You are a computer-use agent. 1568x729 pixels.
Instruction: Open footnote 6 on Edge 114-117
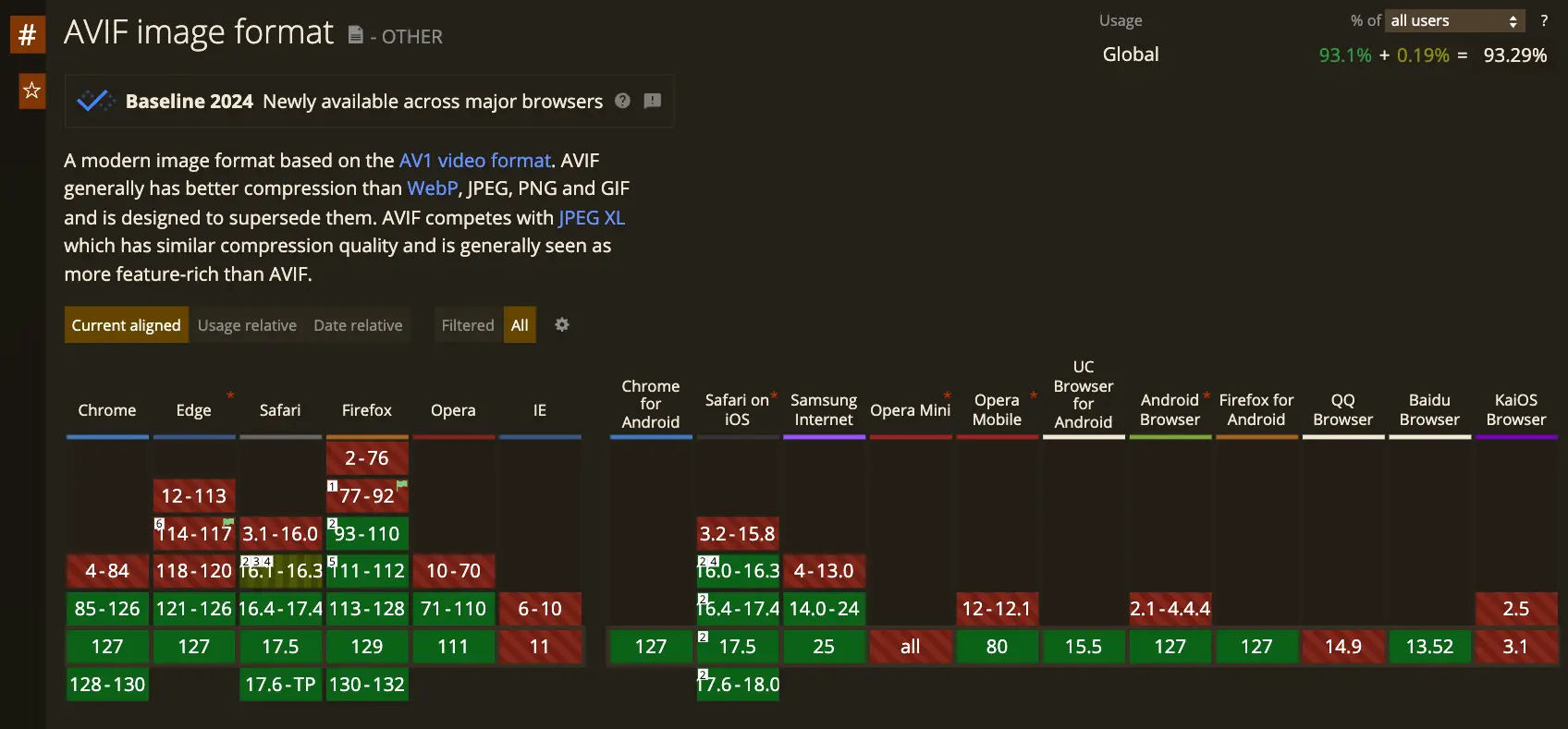click(159, 523)
